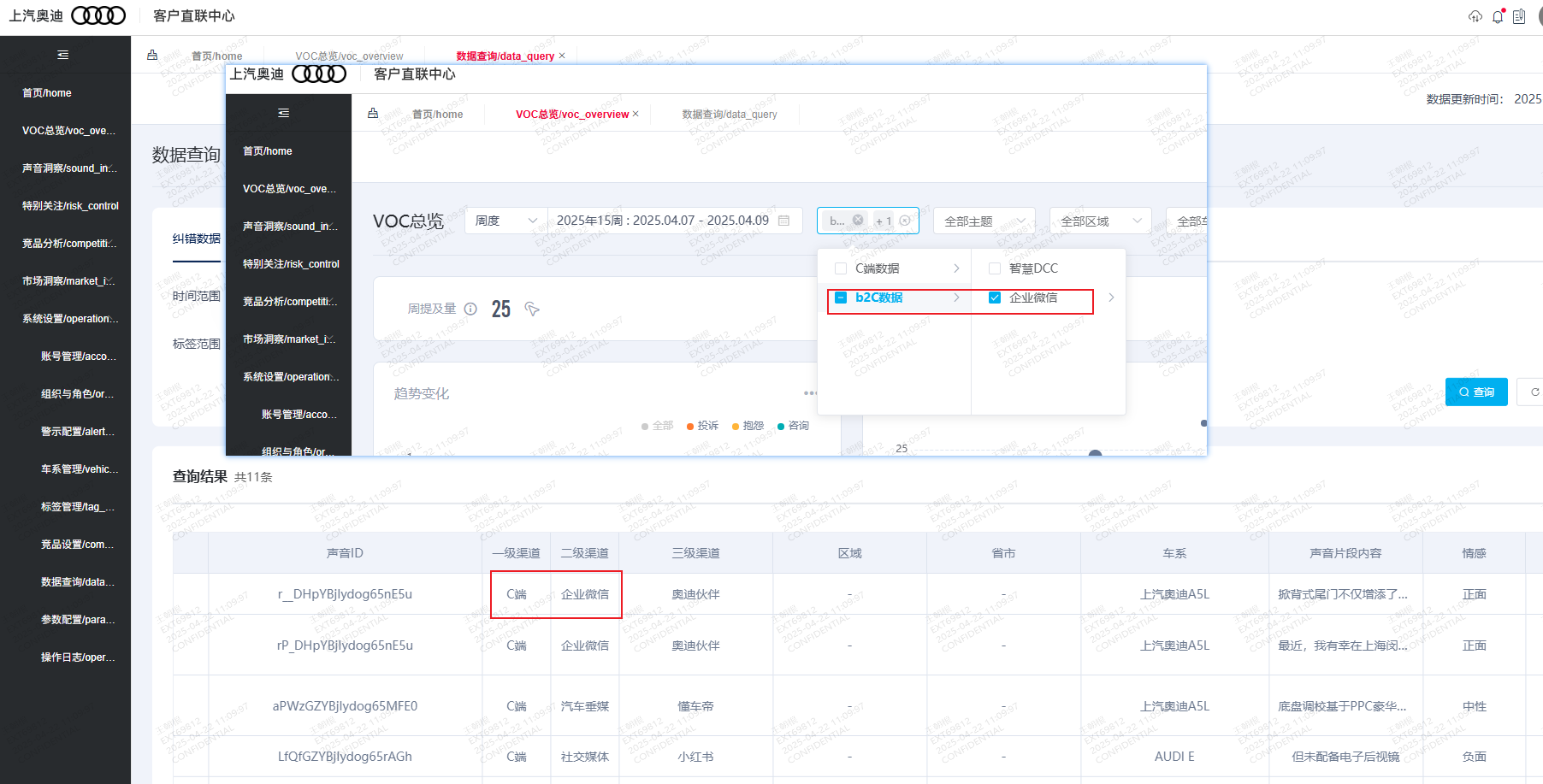Clear all selections in the overlay channel selector
The image size is (1543, 784).
(905, 221)
